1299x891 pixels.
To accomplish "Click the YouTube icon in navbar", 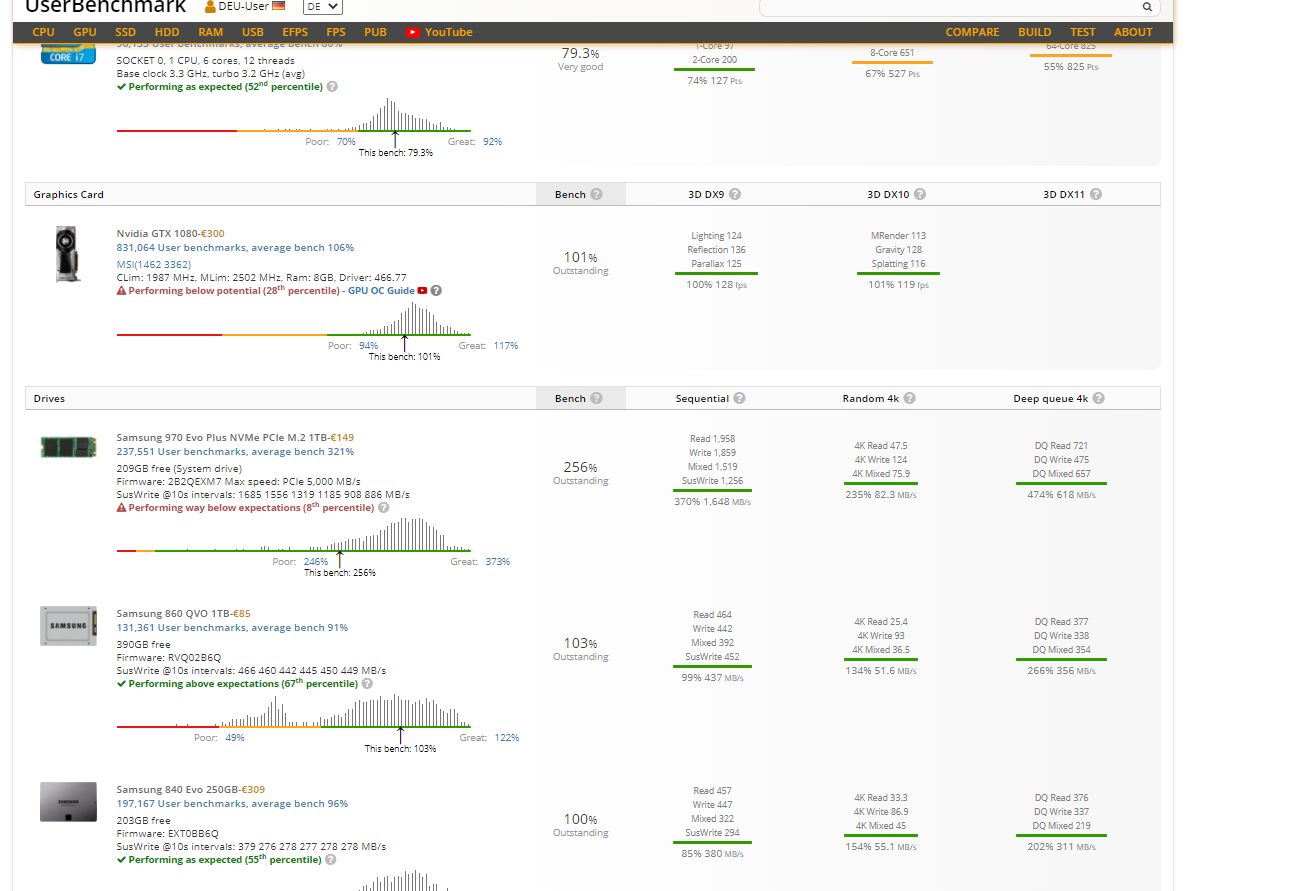I will (412, 32).
